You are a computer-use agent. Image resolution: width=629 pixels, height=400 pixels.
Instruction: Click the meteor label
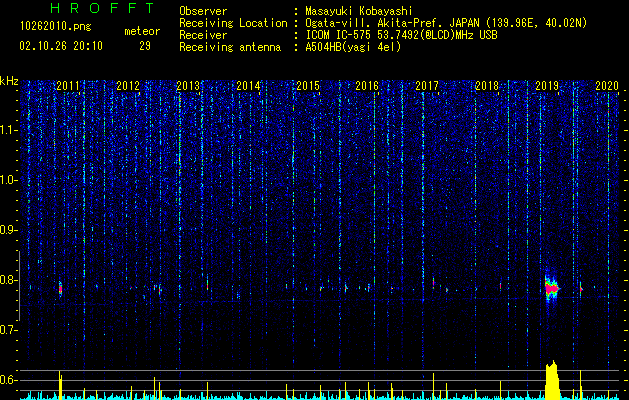point(142,31)
